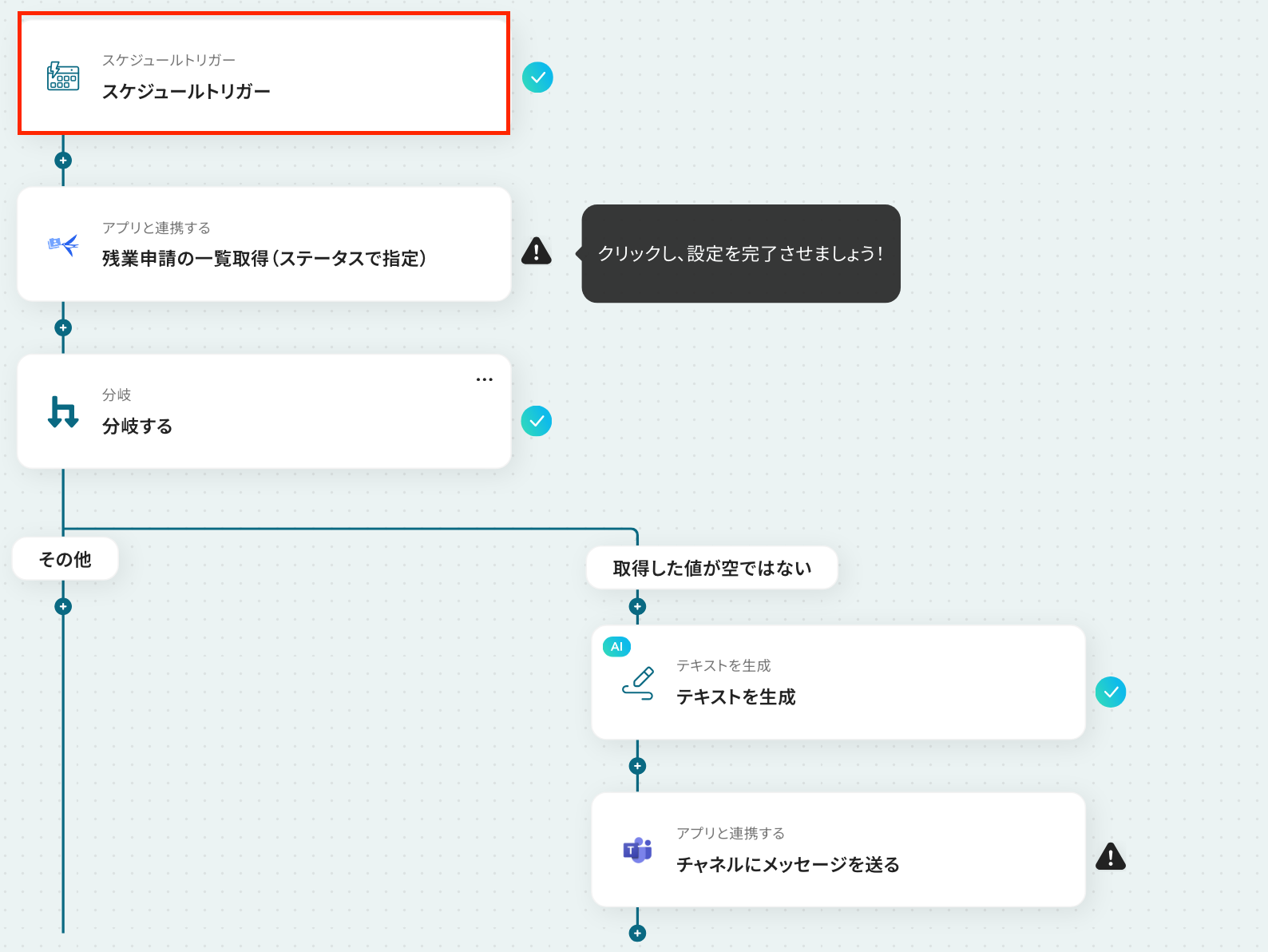
Task: Add step below スケジュールトリガー via plus
Action: pos(63,161)
